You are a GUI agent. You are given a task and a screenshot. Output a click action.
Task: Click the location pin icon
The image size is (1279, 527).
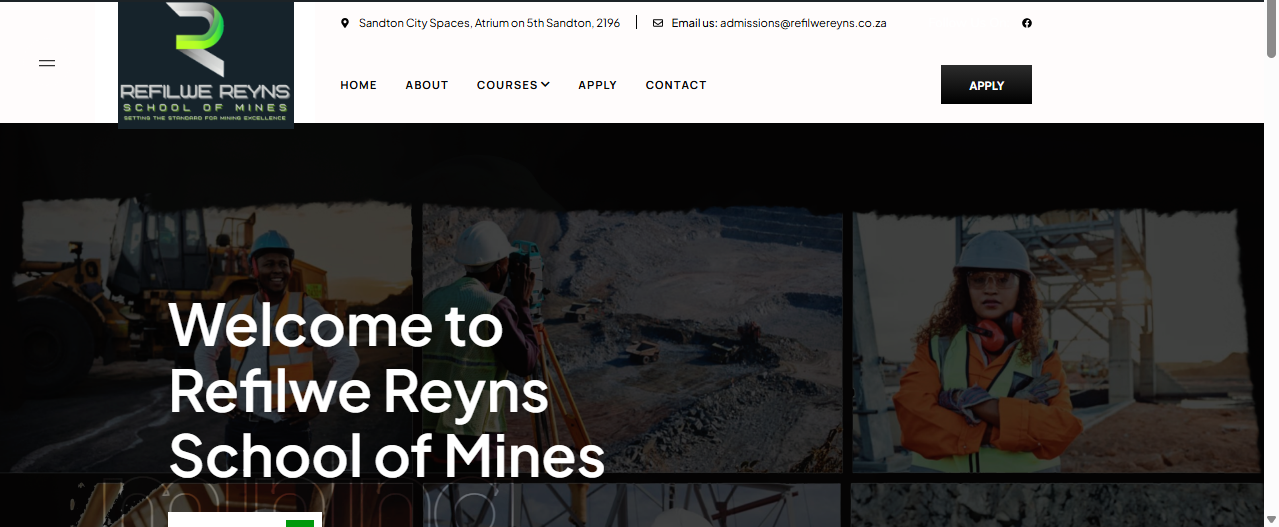point(345,23)
